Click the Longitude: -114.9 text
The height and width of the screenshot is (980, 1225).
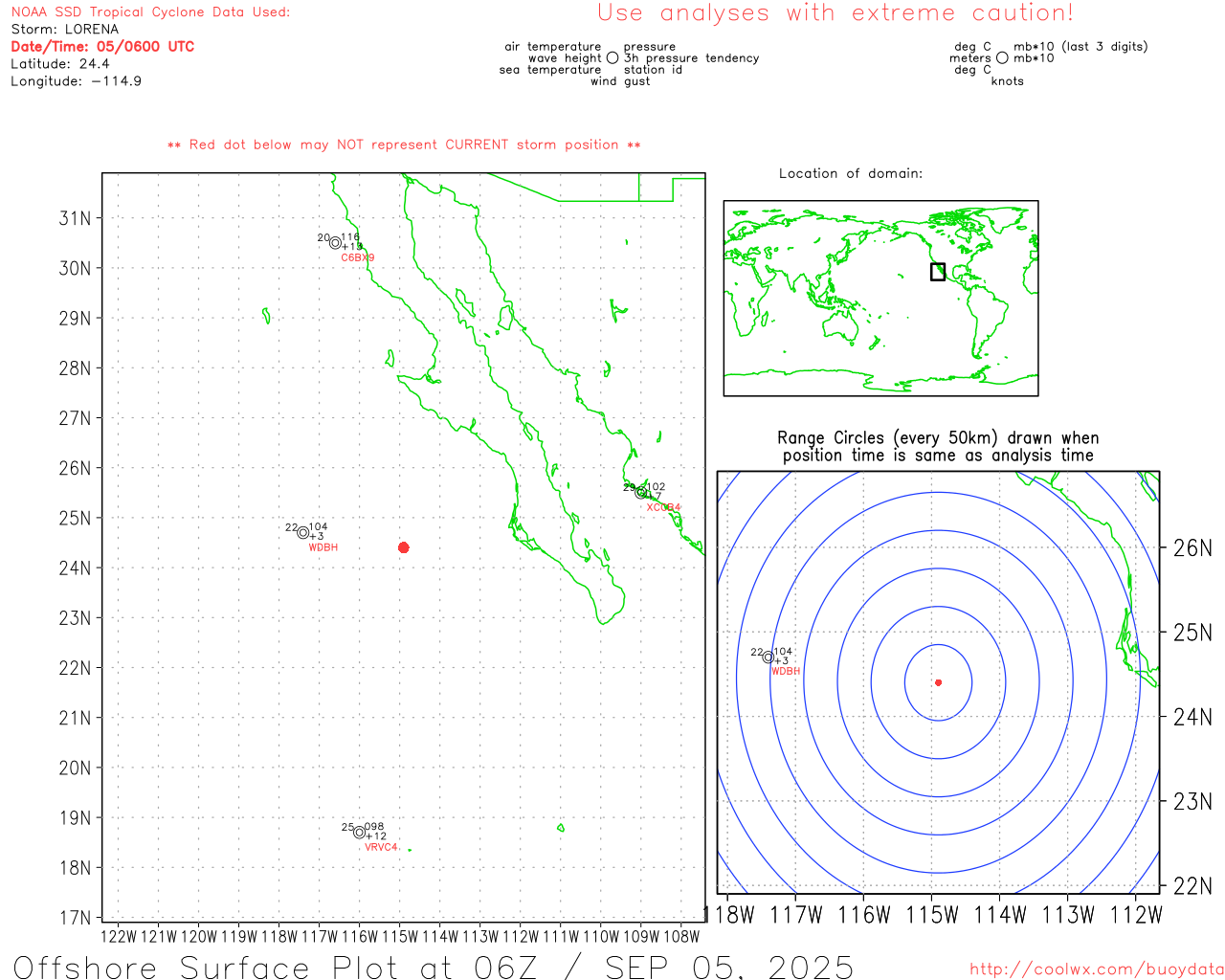(77, 81)
